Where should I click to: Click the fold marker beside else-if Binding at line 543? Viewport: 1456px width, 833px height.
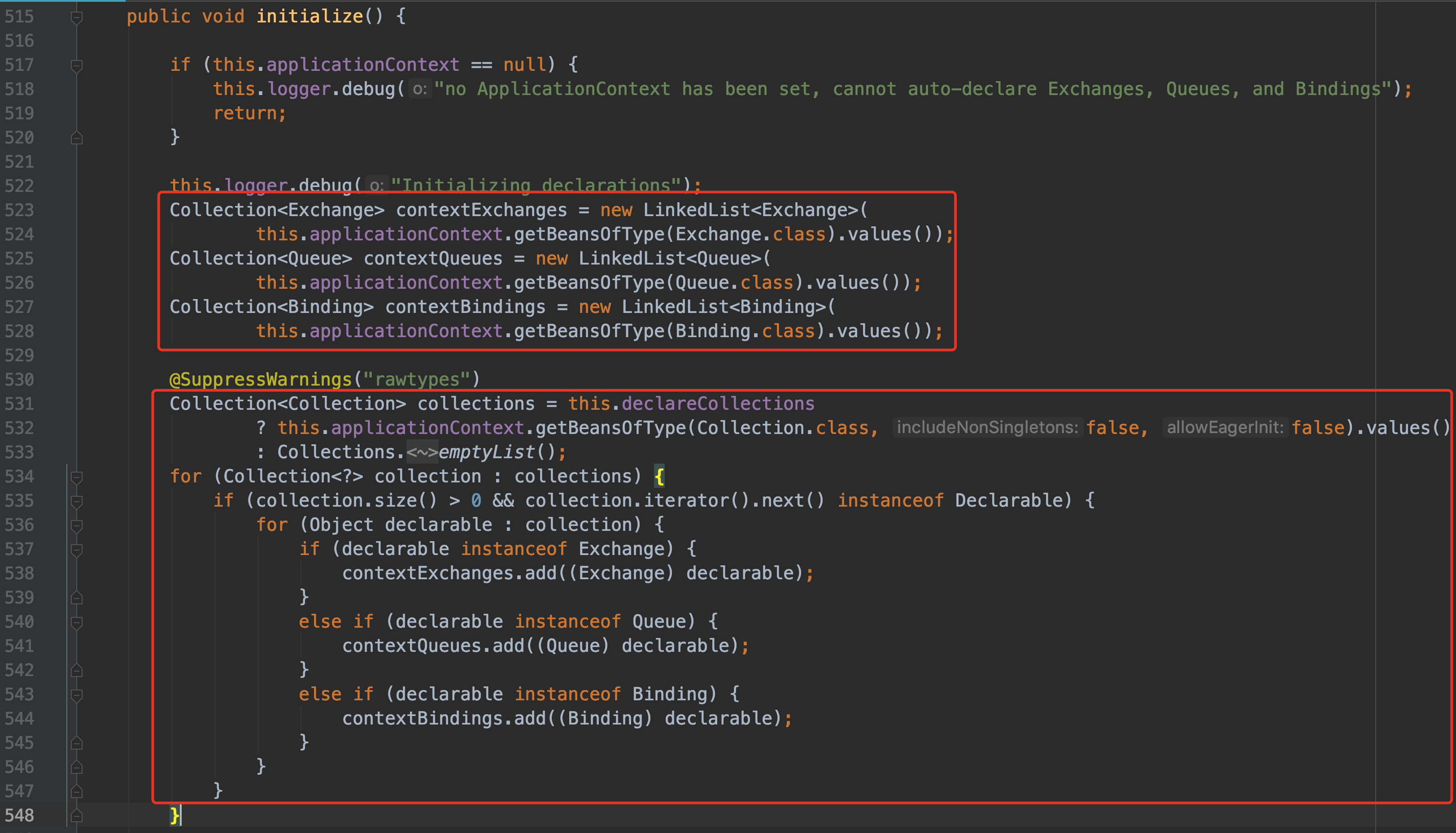[x=76, y=695]
